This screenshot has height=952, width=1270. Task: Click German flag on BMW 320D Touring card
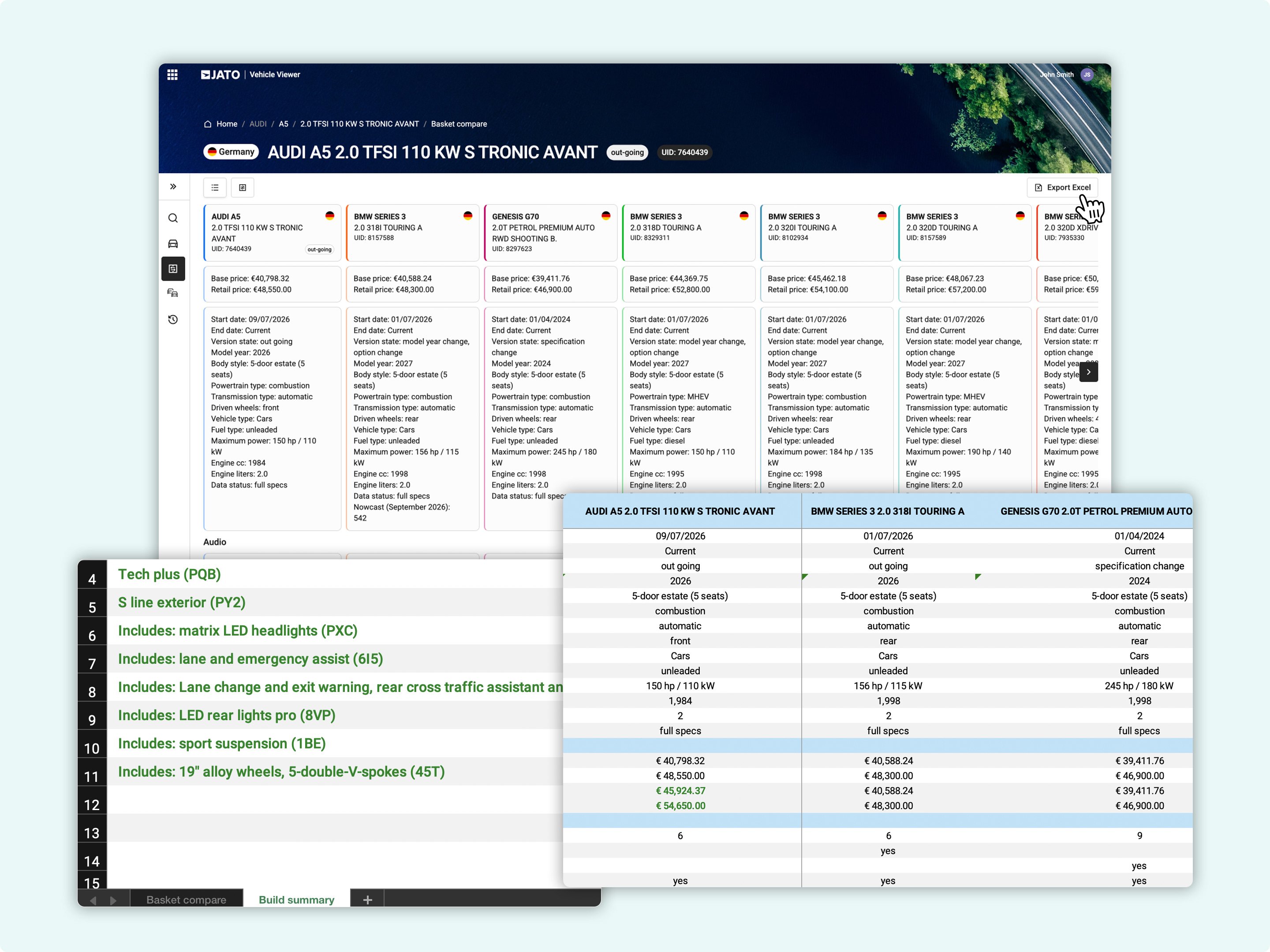[x=1020, y=216]
